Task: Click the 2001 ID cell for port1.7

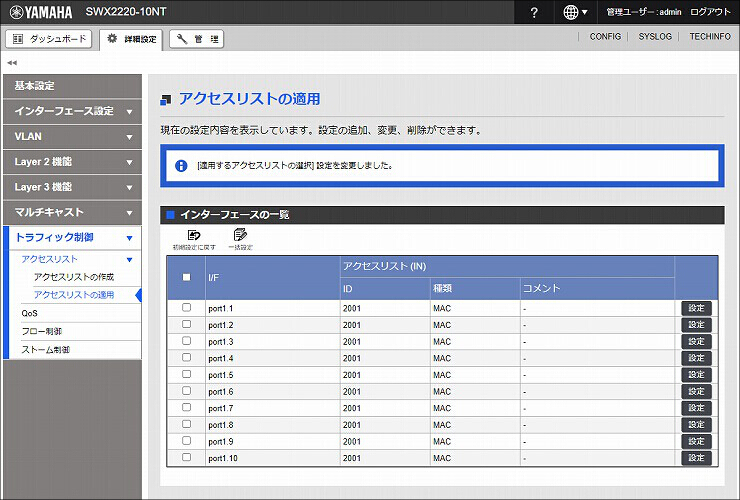Action: point(385,408)
